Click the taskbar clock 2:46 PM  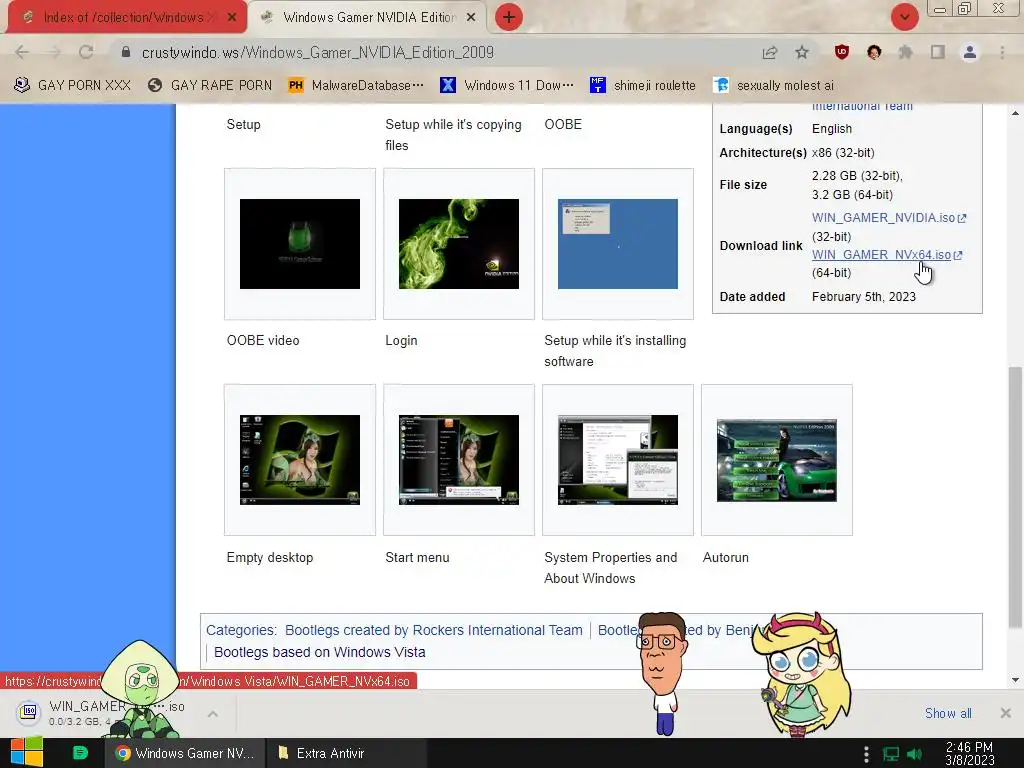click(969, 753)
